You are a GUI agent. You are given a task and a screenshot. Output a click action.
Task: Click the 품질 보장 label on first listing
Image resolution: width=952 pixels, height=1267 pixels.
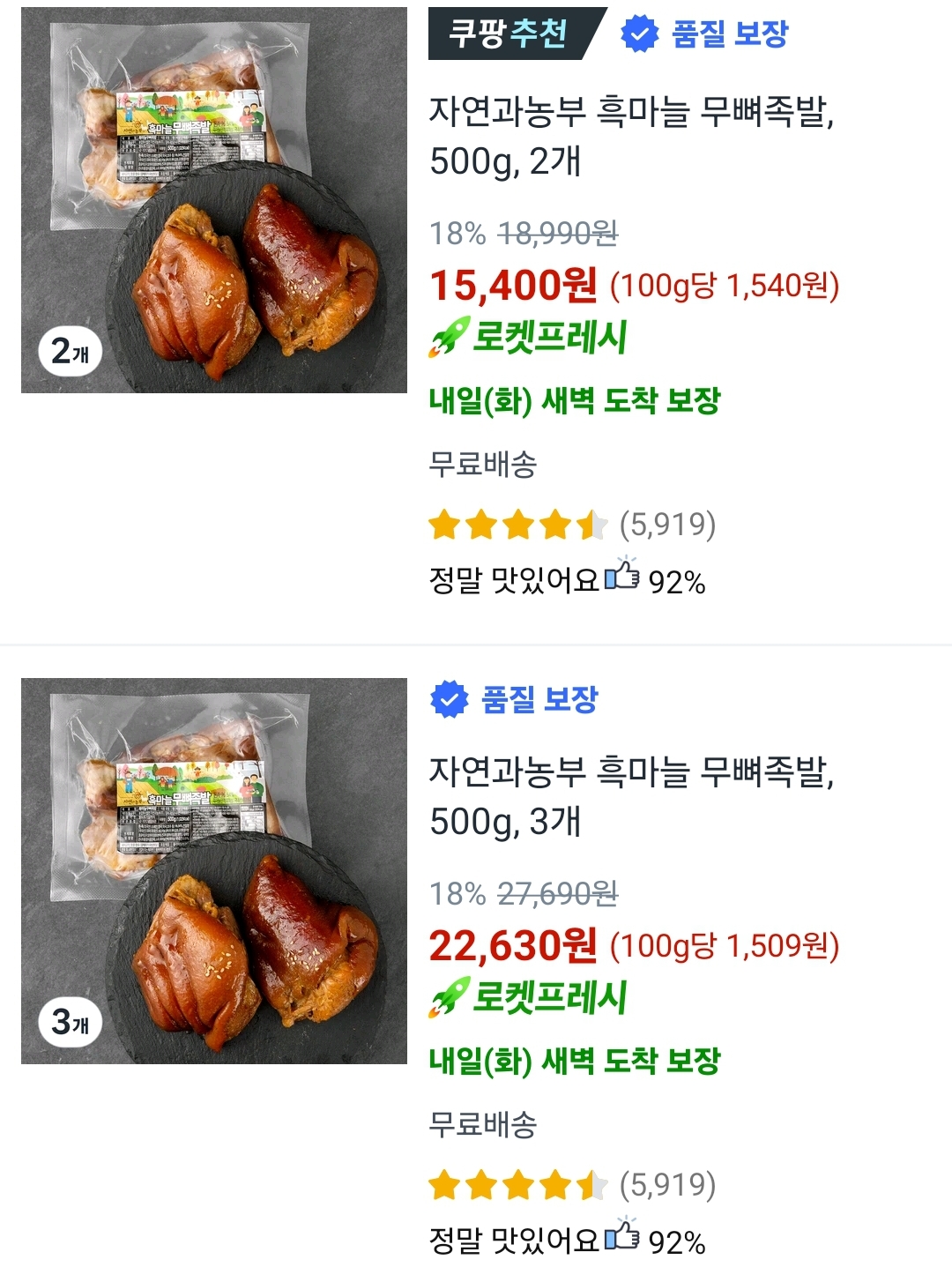click(730, 34)
